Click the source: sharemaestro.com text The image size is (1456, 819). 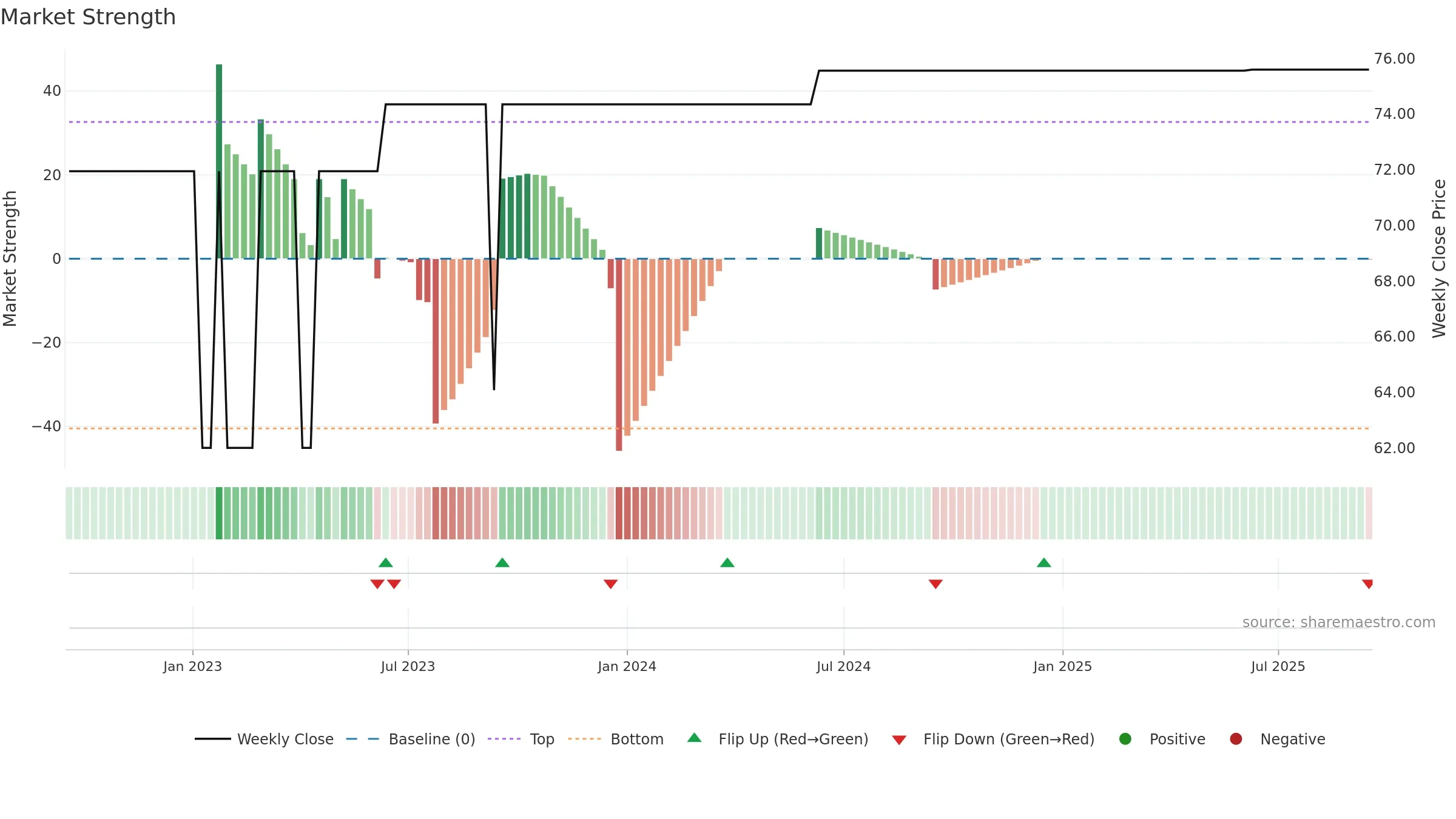point(1339,622)
